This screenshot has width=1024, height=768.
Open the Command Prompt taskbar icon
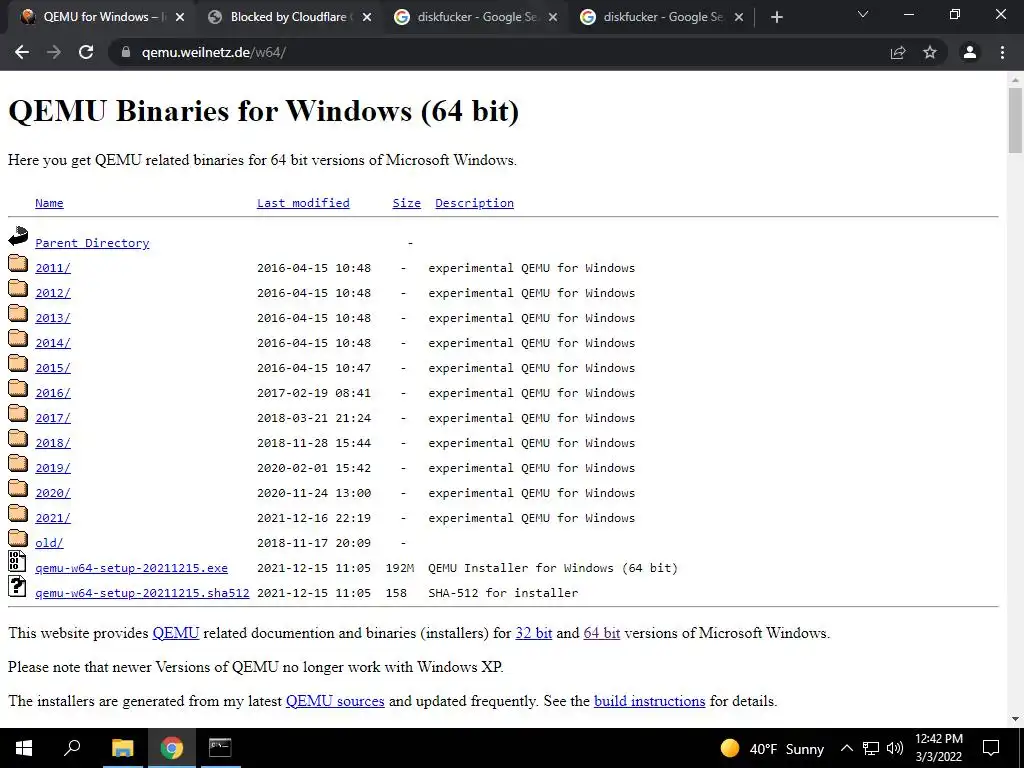[220, 748]
